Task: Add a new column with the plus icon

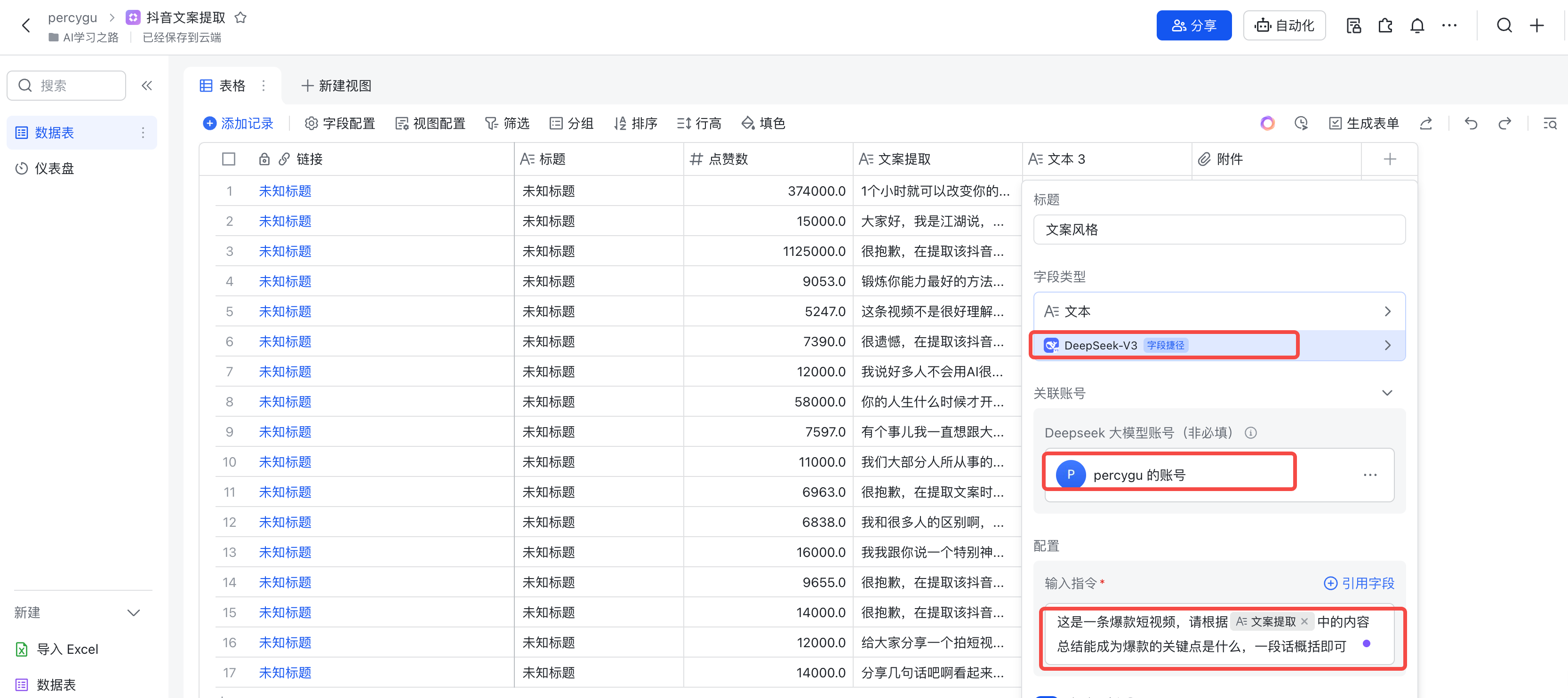Action: click(1390, 159)
